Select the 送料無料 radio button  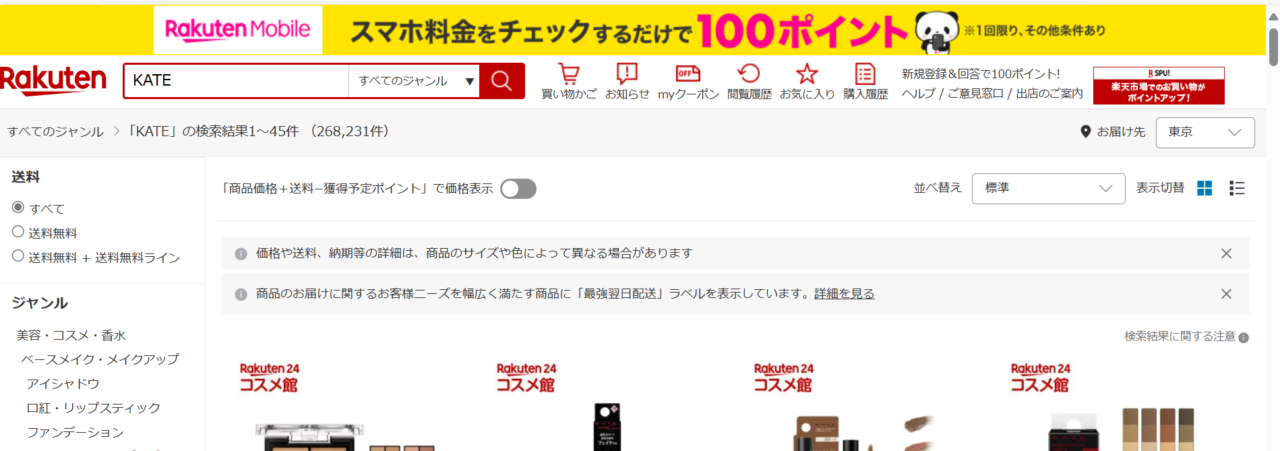17,232
